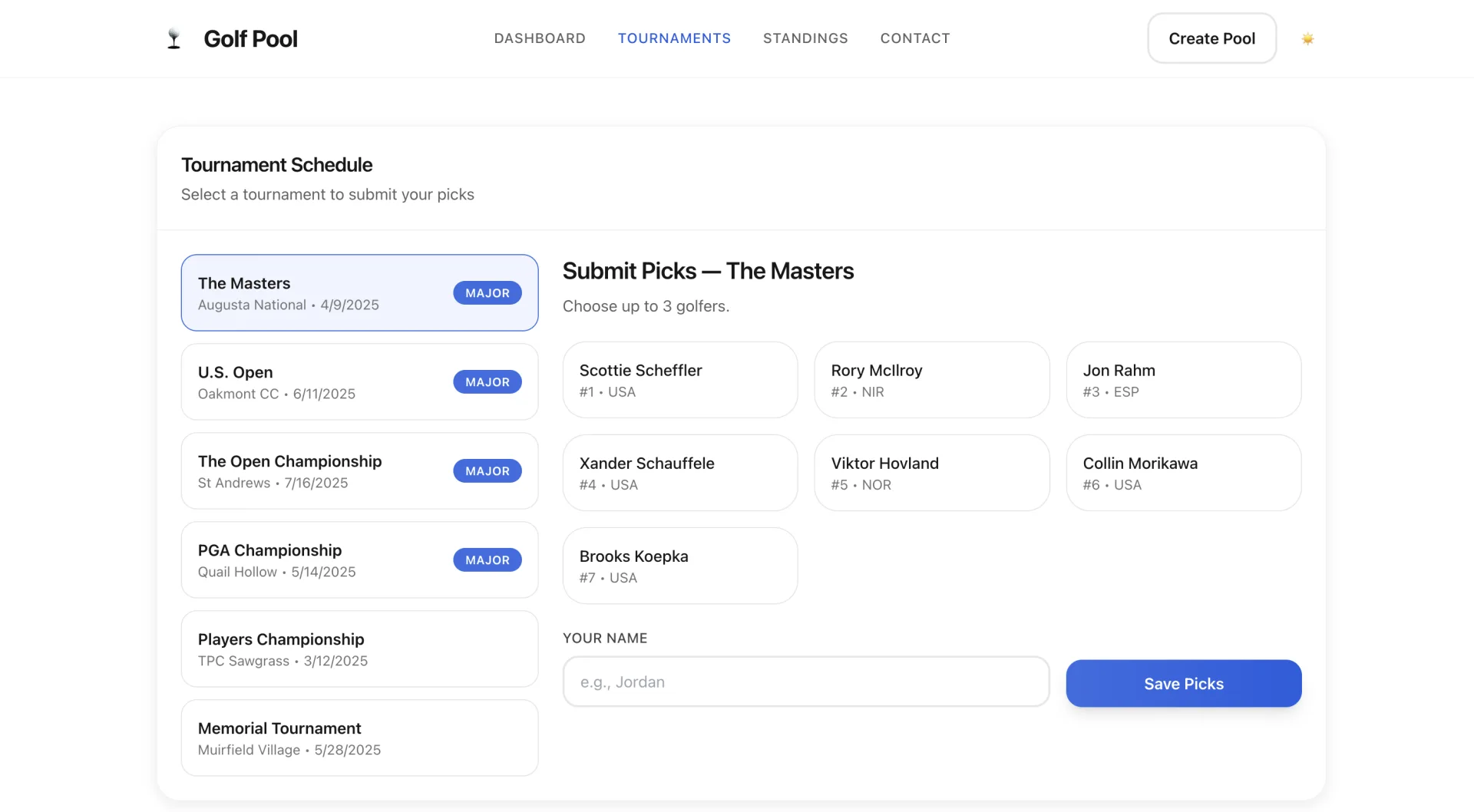Open the Golf Pool home title

pyautogui.click(x=250, y=38)
